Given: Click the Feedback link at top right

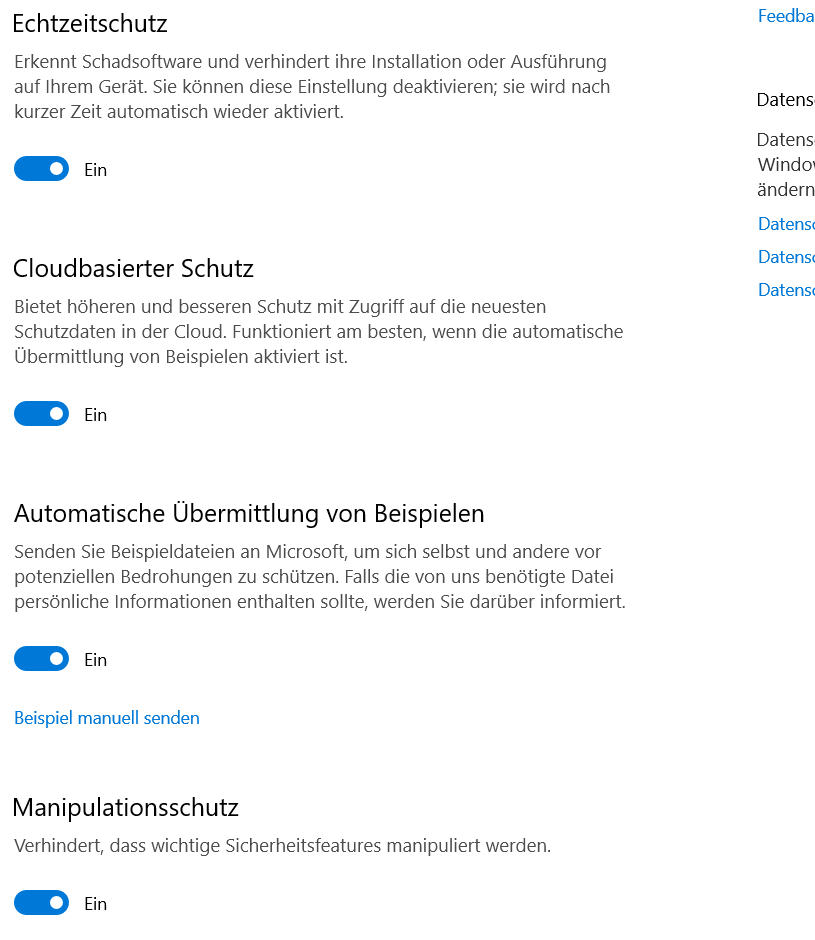Looking at the screenshot, I should coord(786,16).
